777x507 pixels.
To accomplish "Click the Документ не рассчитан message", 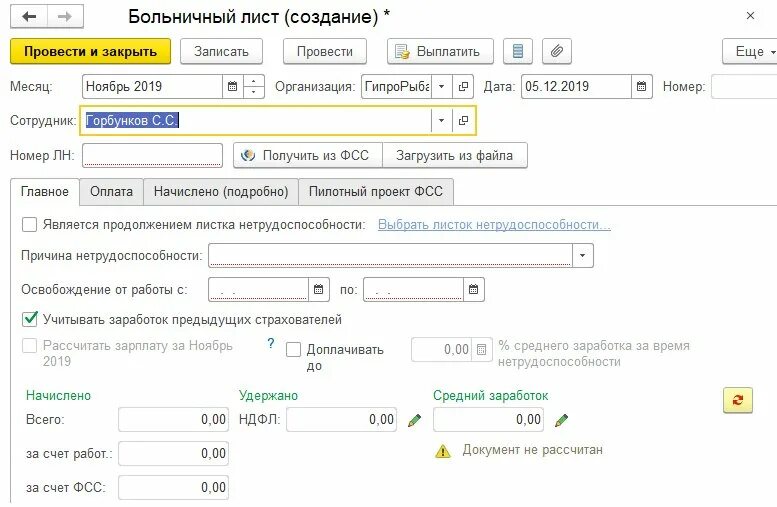I will coord(533,450).
